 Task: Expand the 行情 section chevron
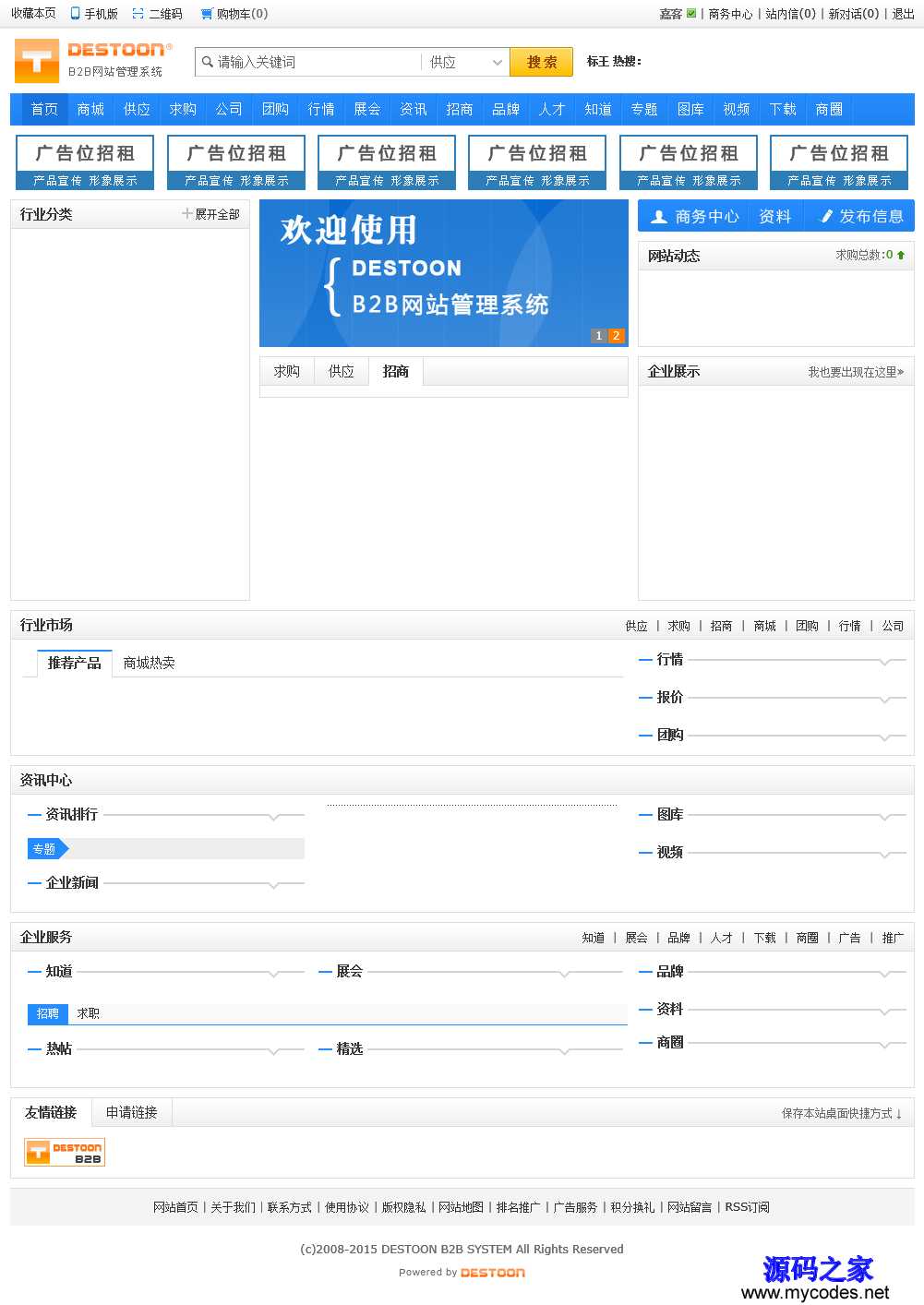[886, 662]
